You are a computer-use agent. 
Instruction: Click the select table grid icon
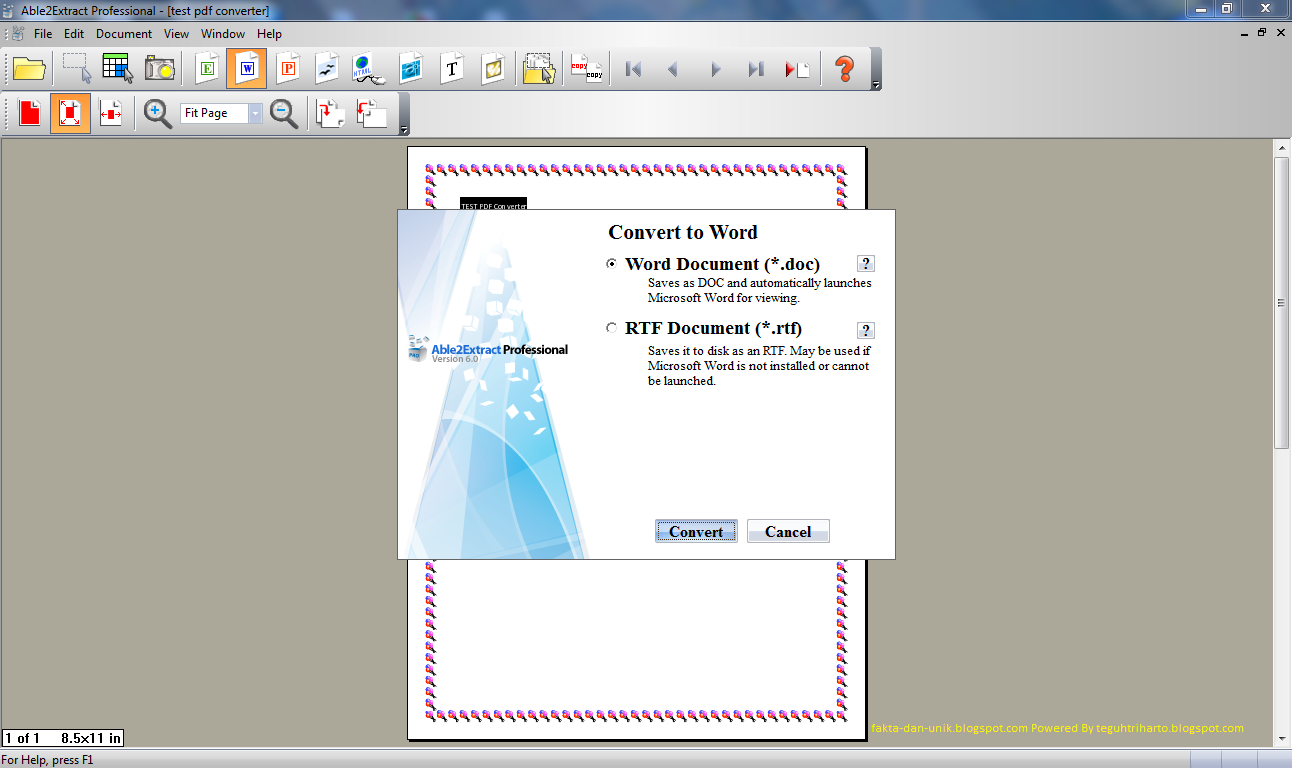[x=118, y=69]
